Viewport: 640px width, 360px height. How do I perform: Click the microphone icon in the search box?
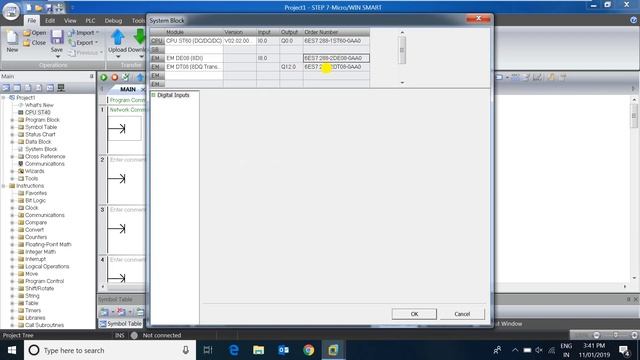point(186,350)
